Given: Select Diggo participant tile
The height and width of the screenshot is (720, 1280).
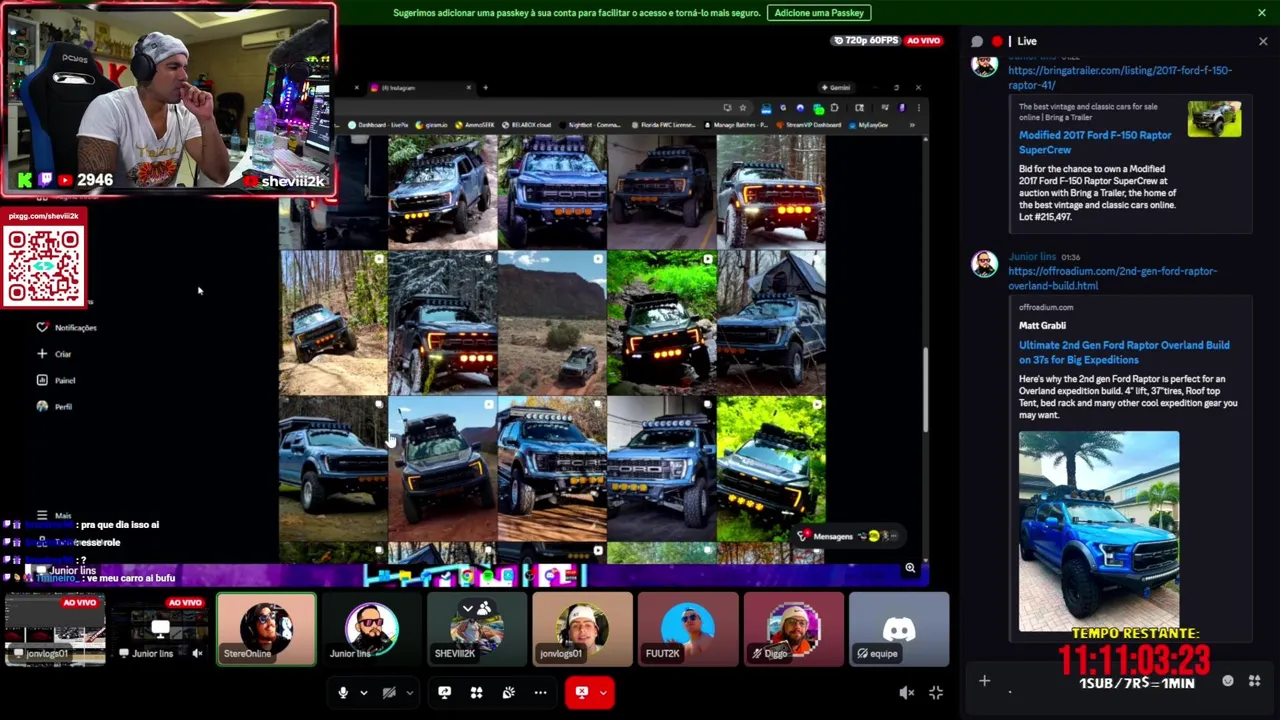Looking at the screenshot, I should coord(793,629).
